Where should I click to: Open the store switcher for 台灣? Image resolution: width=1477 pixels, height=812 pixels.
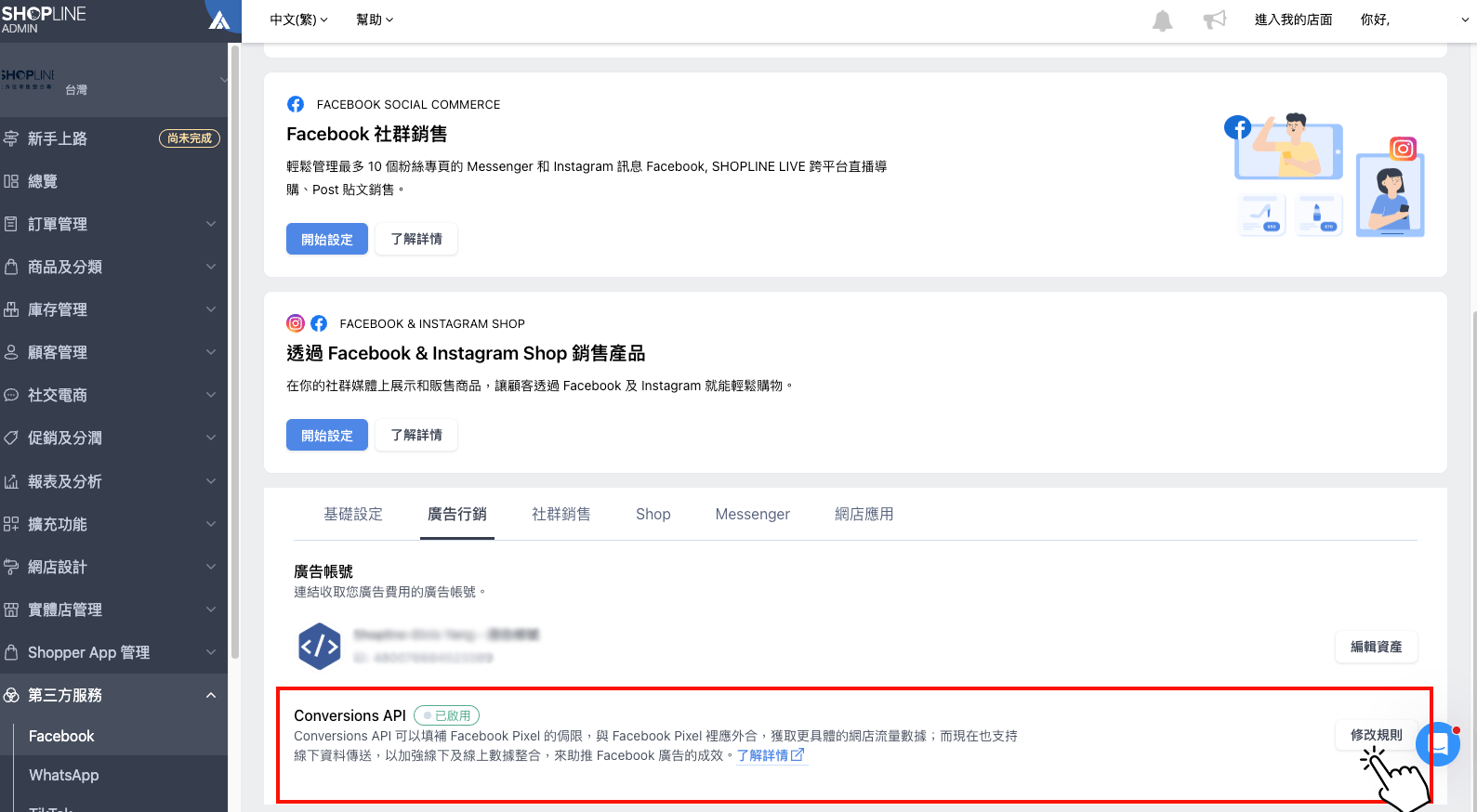click(113, 80)
